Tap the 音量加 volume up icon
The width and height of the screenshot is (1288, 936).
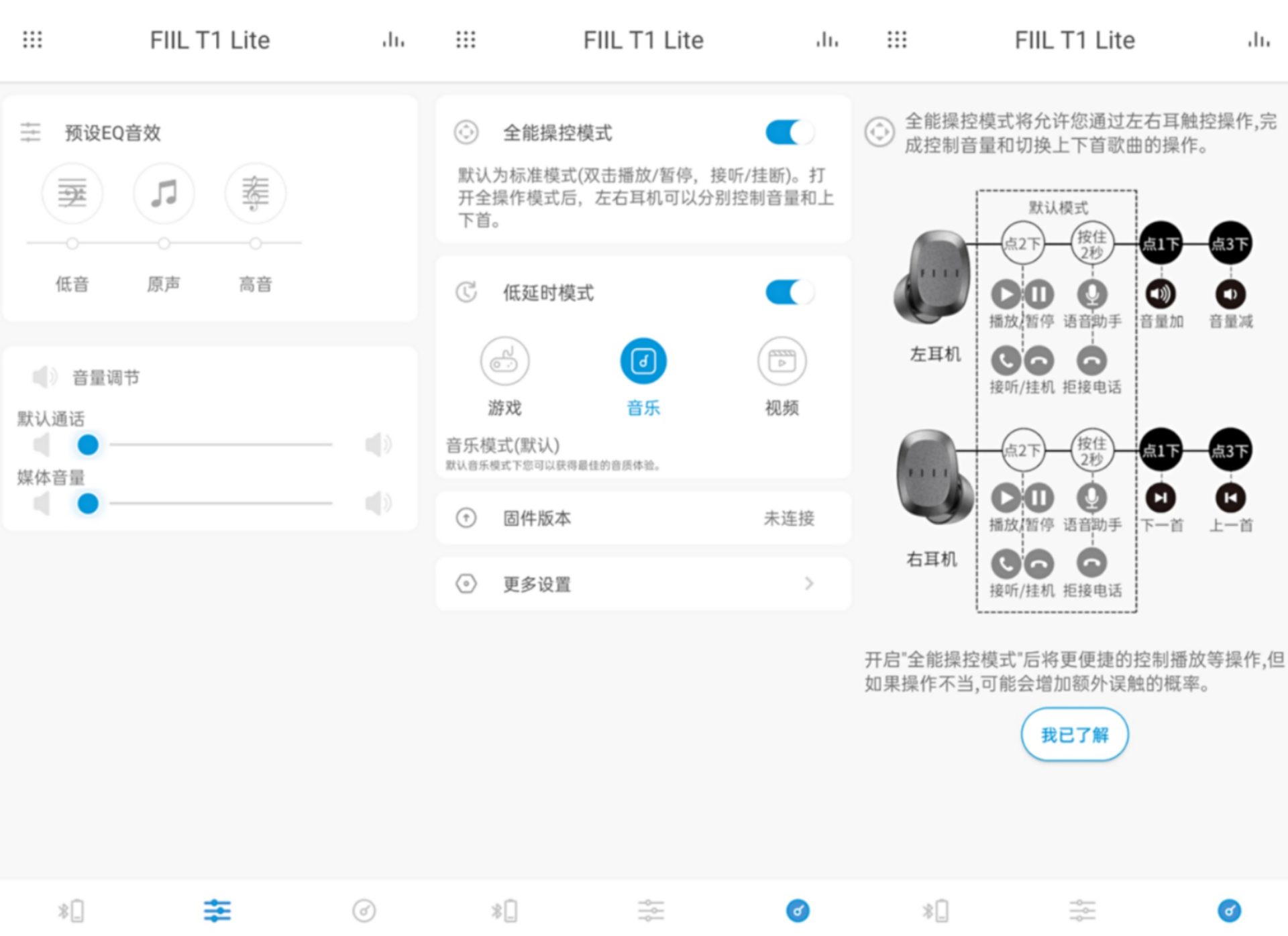click(1161, 294)
